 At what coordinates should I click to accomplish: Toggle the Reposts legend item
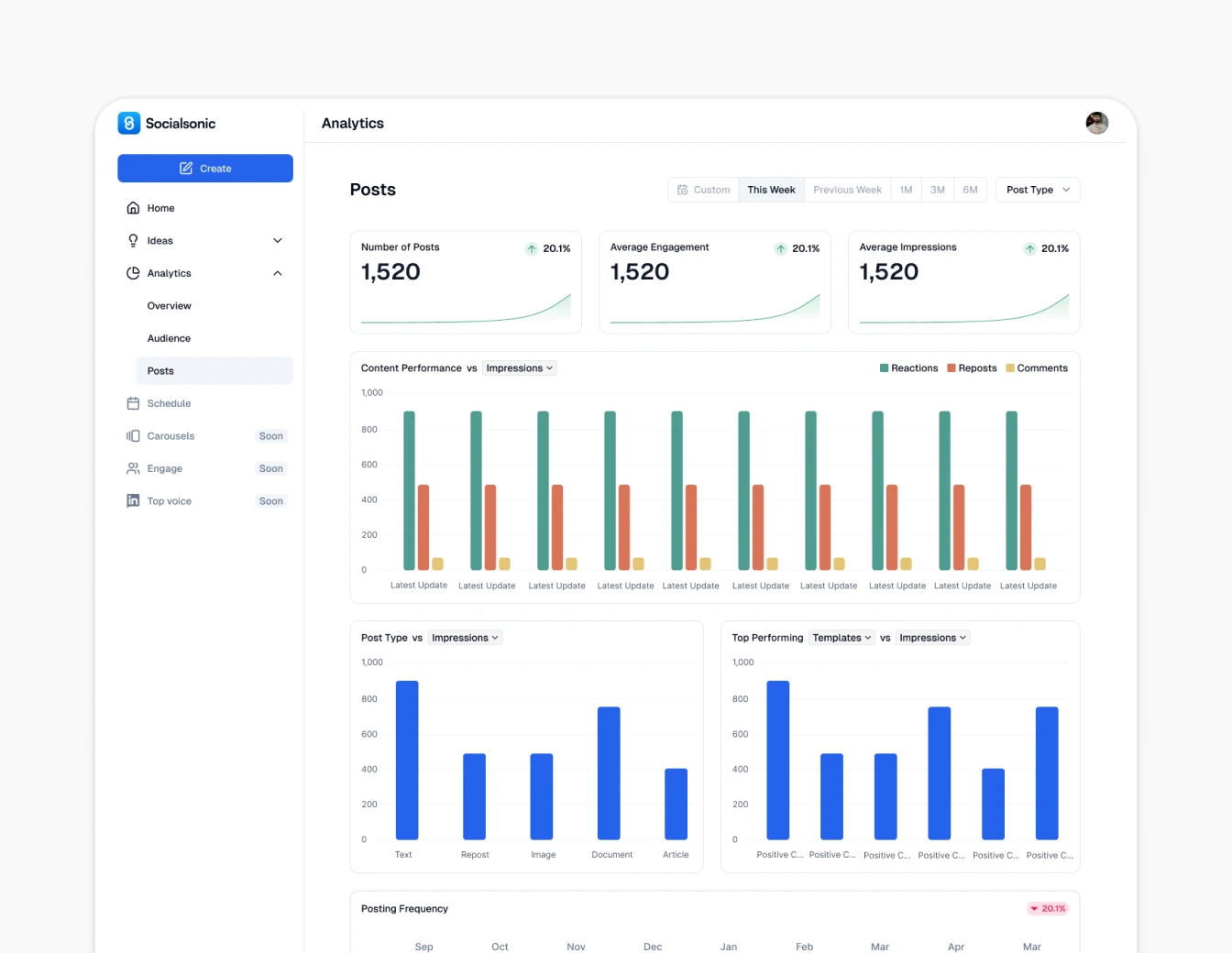971,367
